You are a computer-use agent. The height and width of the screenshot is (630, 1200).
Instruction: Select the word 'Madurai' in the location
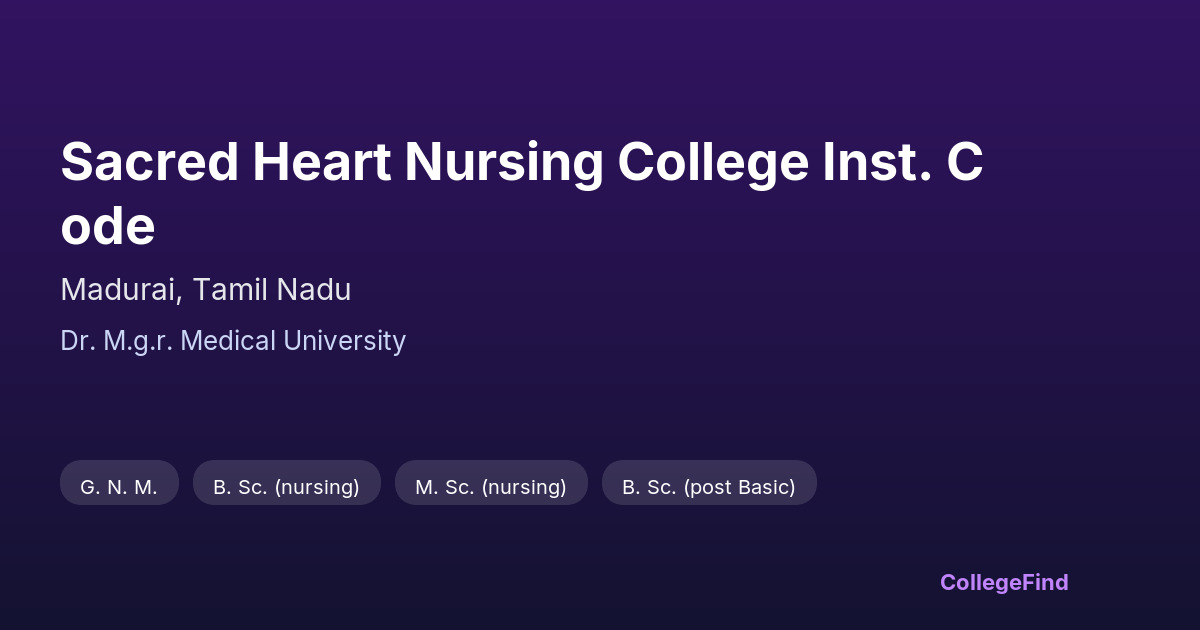[120, 290]
